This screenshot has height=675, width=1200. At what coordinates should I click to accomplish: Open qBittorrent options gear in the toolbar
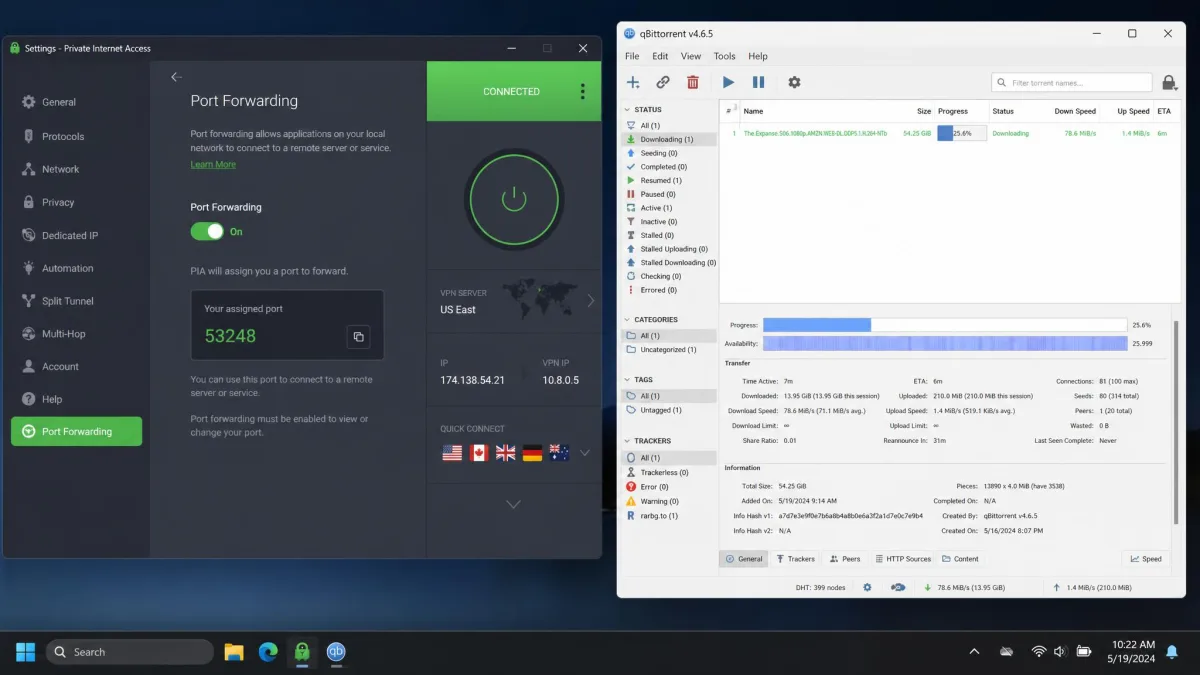(x=794, y=82)
